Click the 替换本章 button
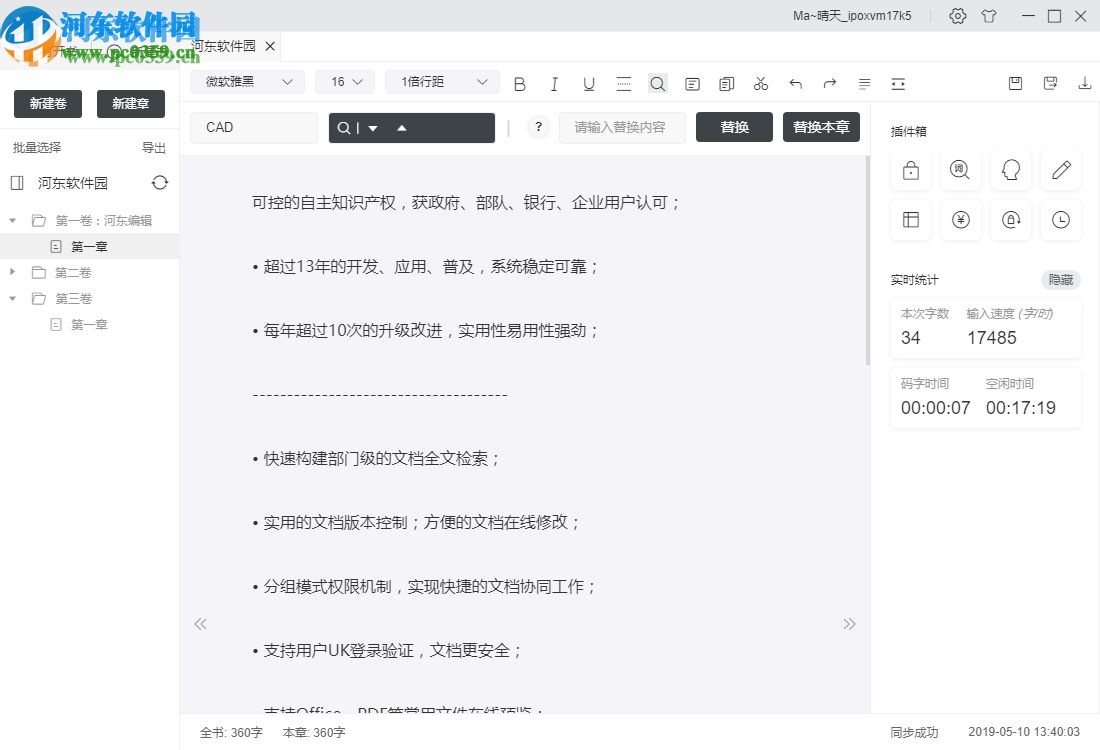1100x750 pixels. point(821,128)
